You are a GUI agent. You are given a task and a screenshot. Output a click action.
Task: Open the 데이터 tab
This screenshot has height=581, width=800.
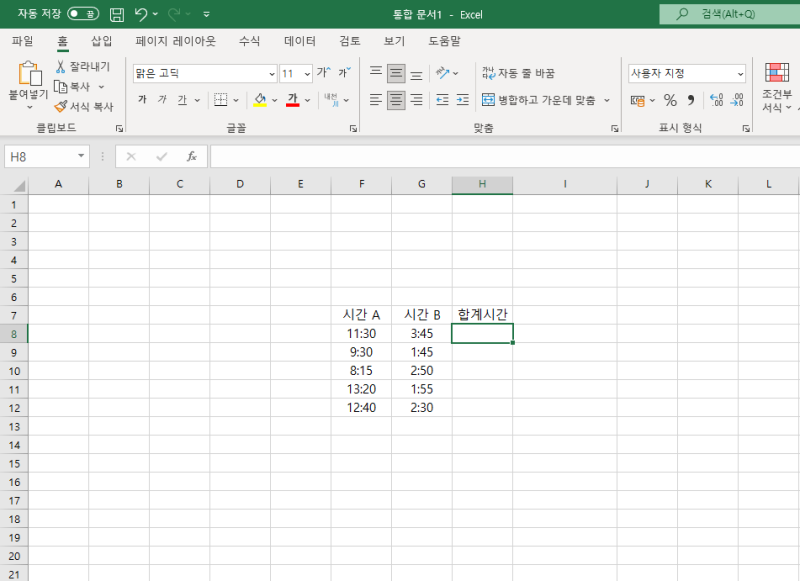pos(300,41)
